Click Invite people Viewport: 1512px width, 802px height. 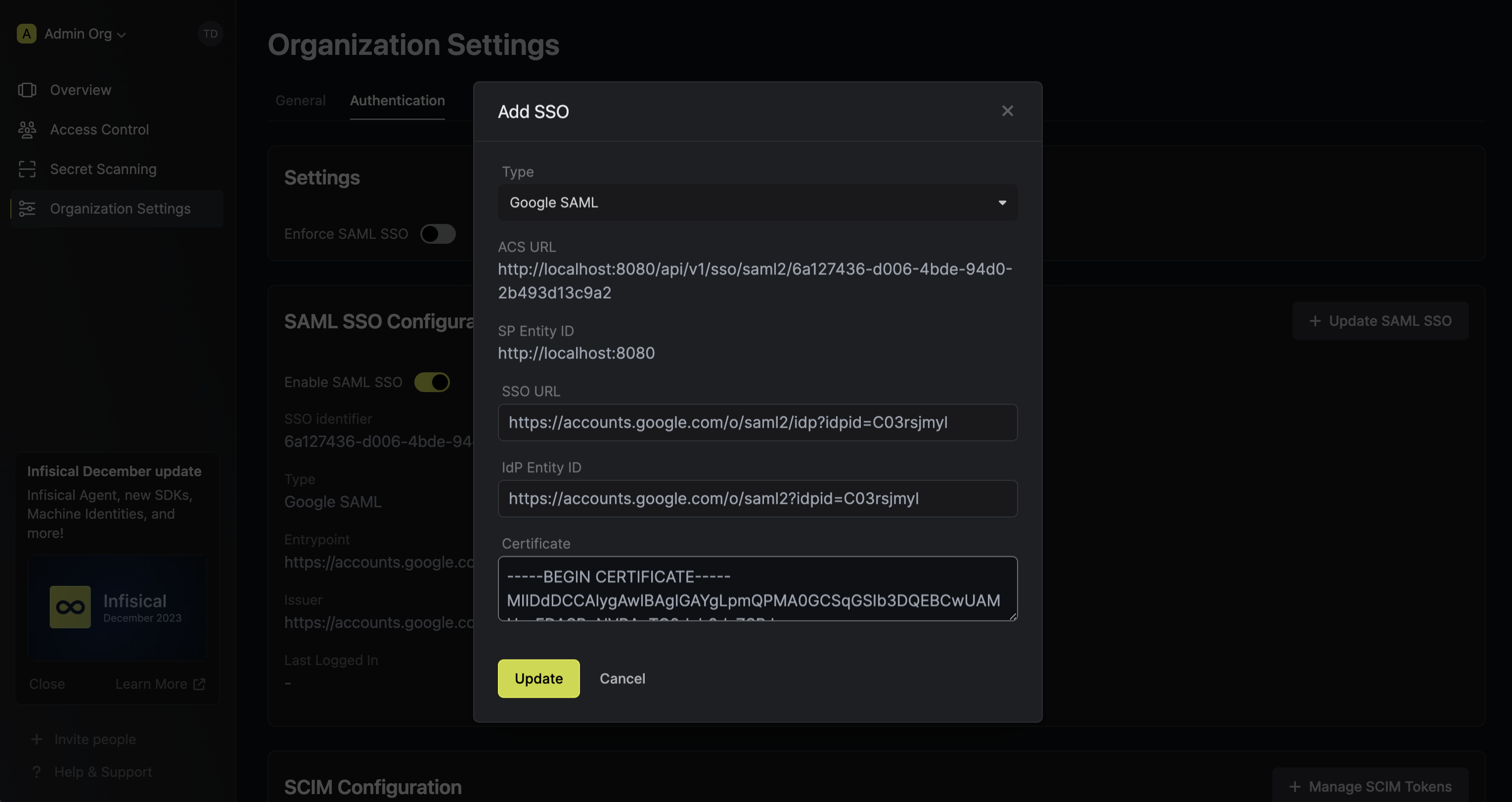pyautogui.click(x=84, y=739)
